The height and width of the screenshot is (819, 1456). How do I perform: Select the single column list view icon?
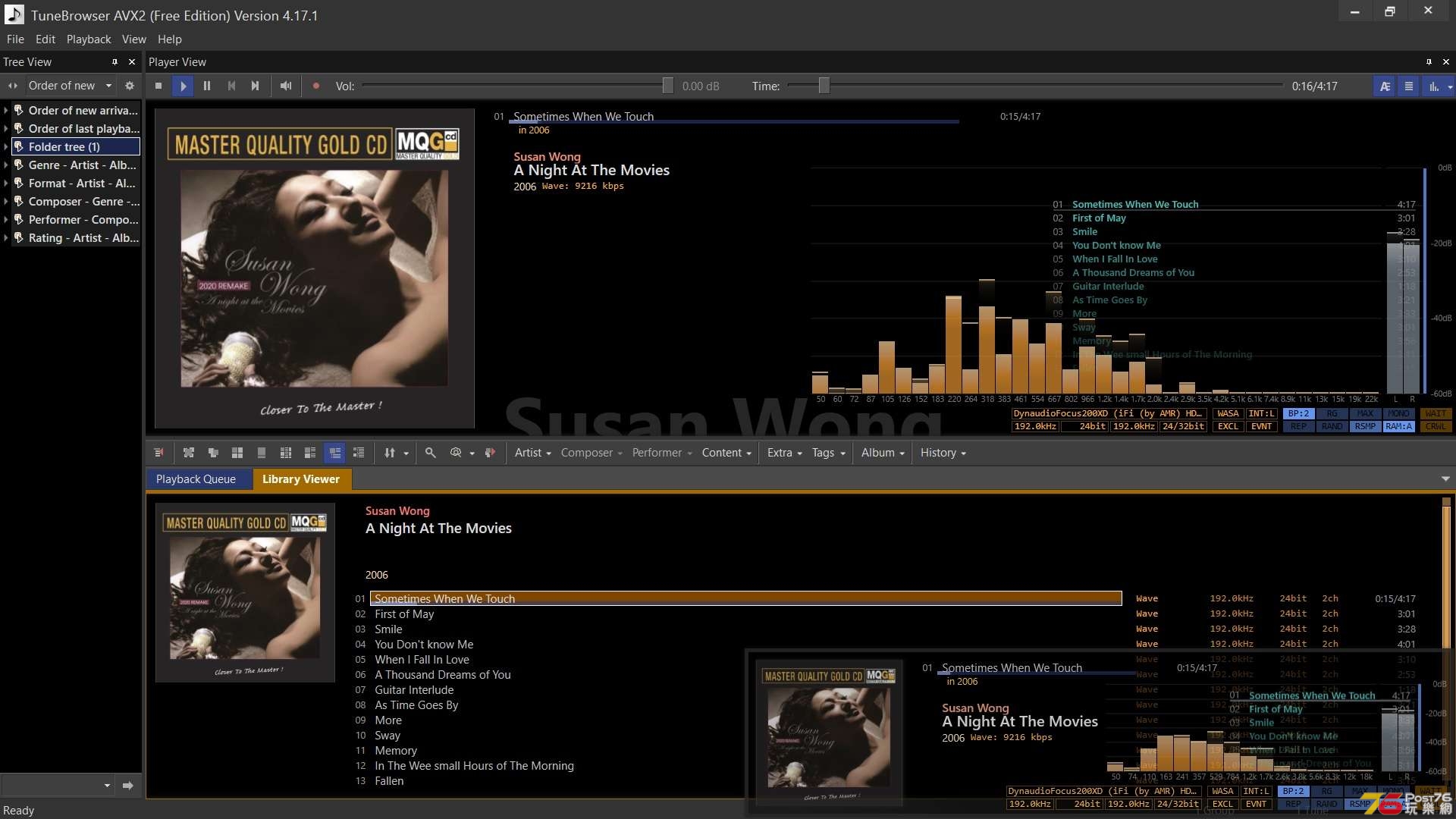[x=262, y=453]
